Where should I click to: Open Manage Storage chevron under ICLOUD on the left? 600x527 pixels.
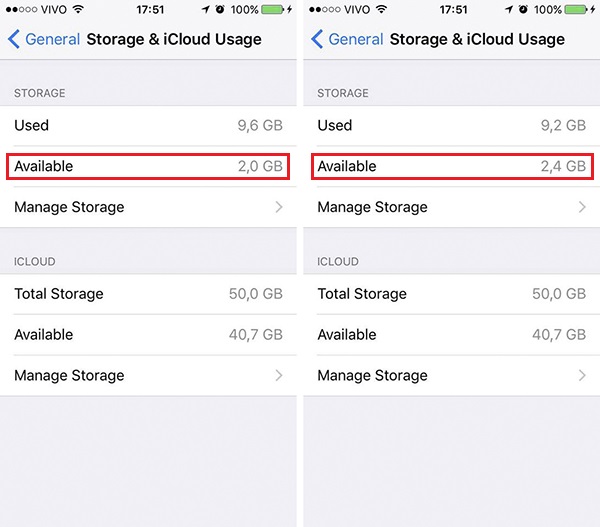click(279, 375)
